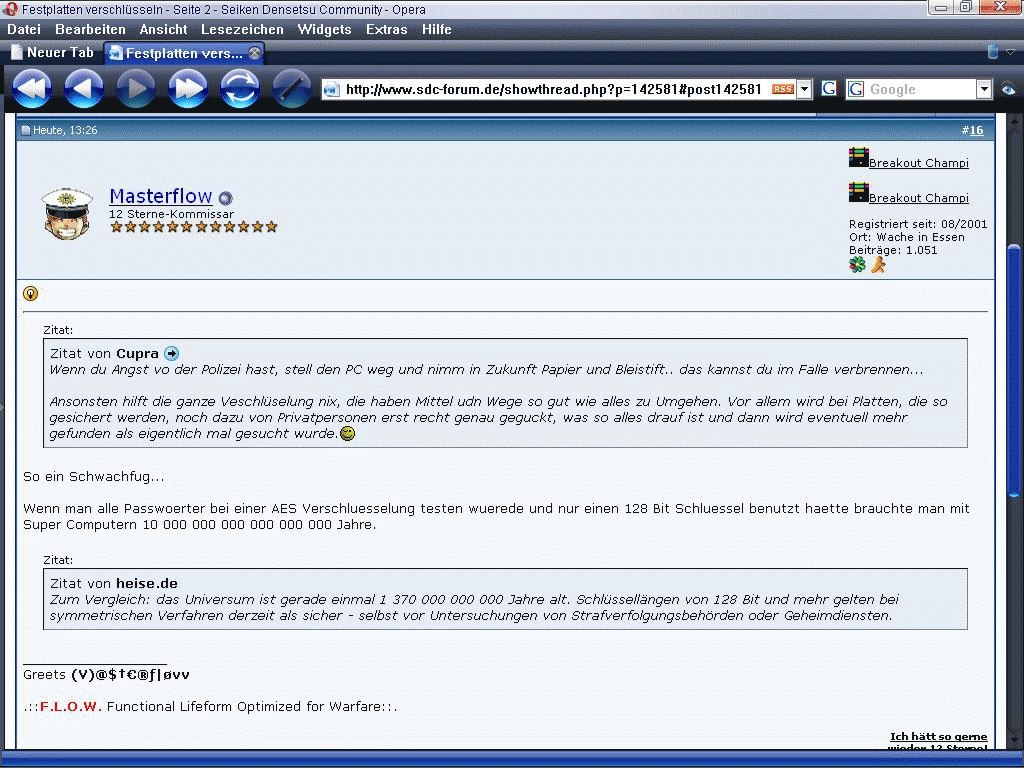Click 'Registriert seit: 08/2001' text
The height and width of the screenshot is (768, 1024).
918,224
